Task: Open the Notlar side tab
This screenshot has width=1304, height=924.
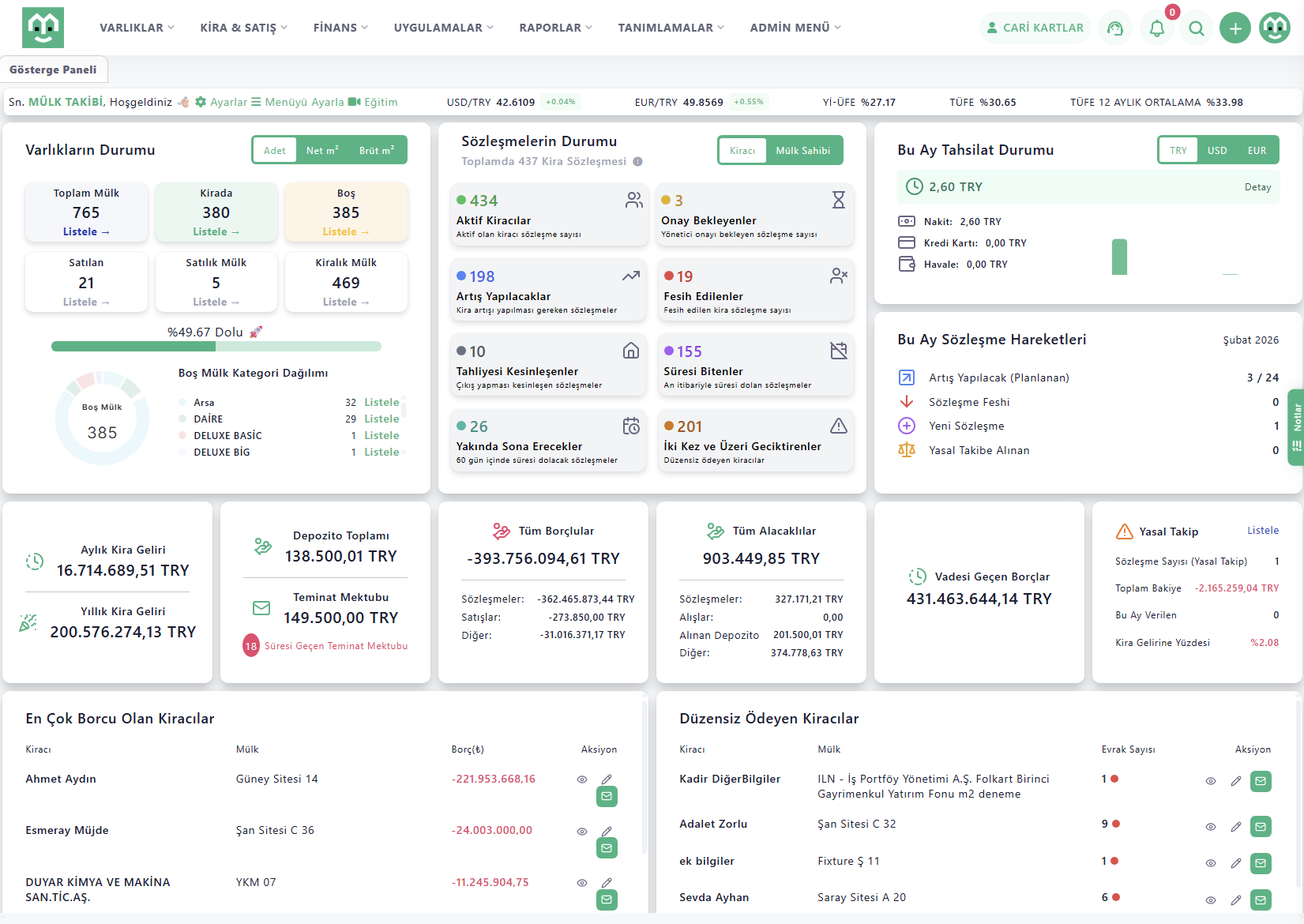Action: [1296, 426]
